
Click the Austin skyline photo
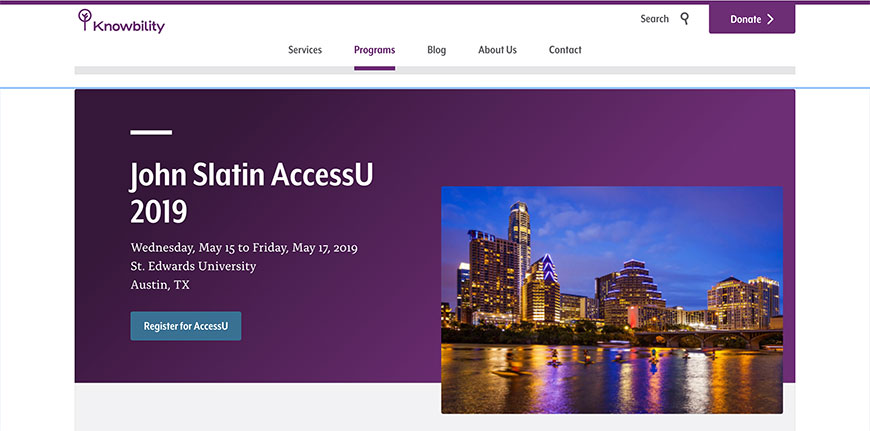[x=611, y=299]
